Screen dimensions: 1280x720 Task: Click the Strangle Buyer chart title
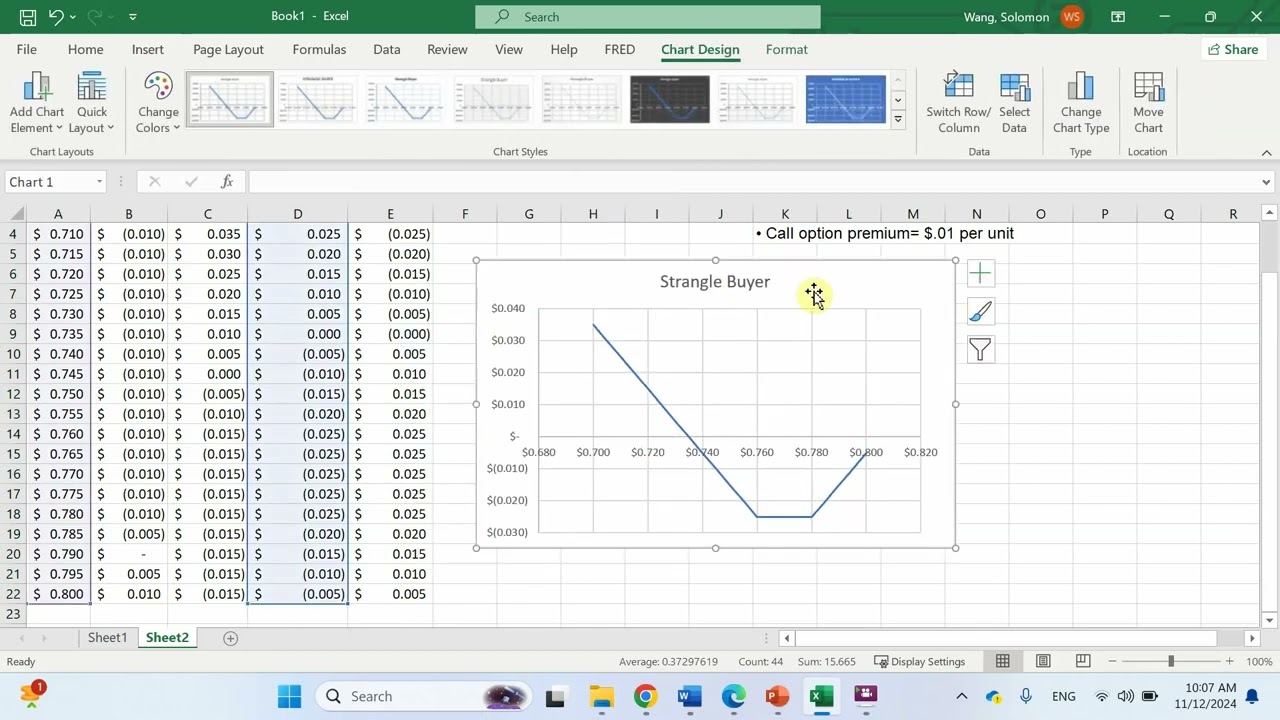coord(715,282)
